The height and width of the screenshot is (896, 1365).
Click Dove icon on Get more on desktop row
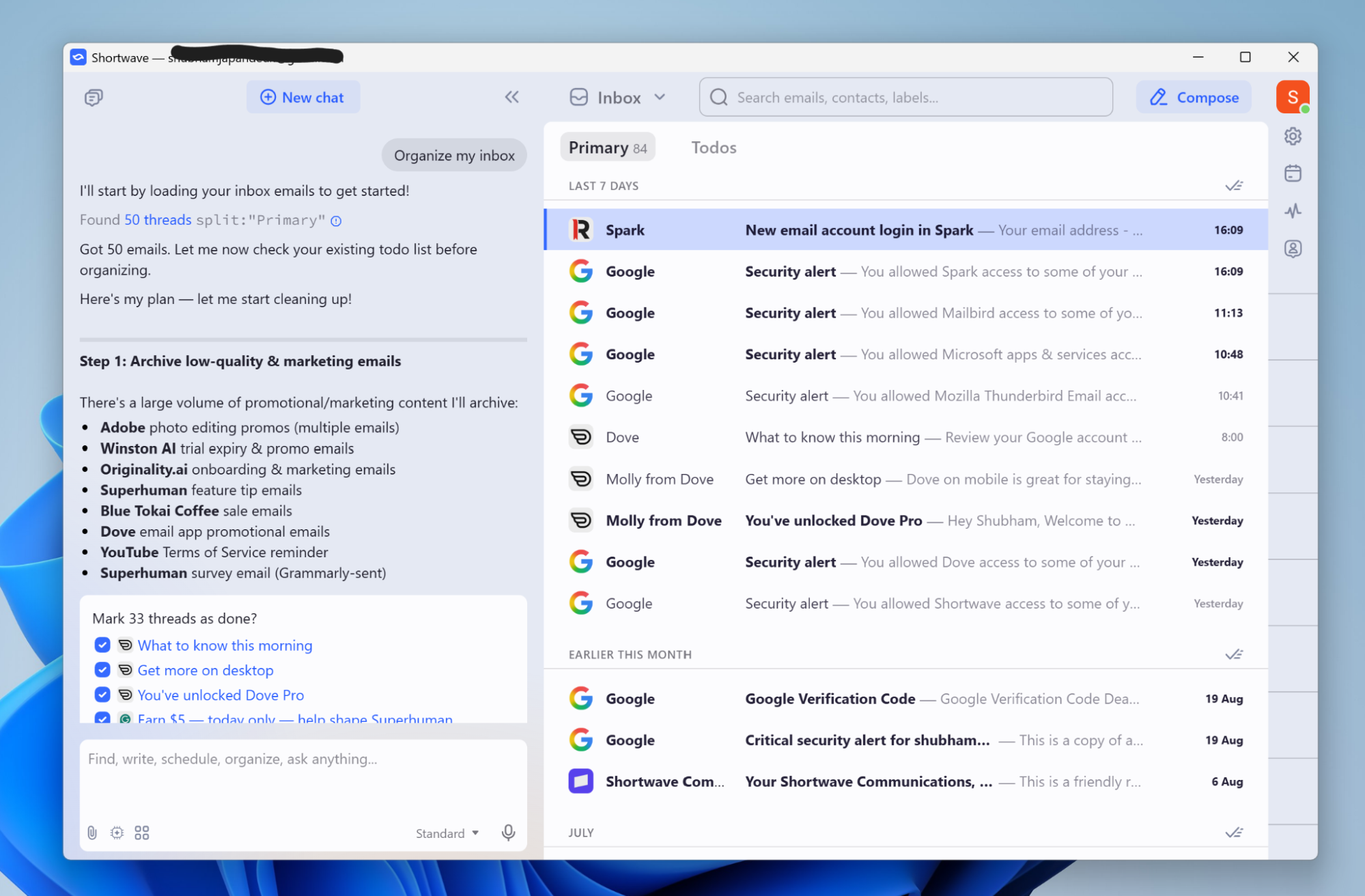(x=581, y=479)
